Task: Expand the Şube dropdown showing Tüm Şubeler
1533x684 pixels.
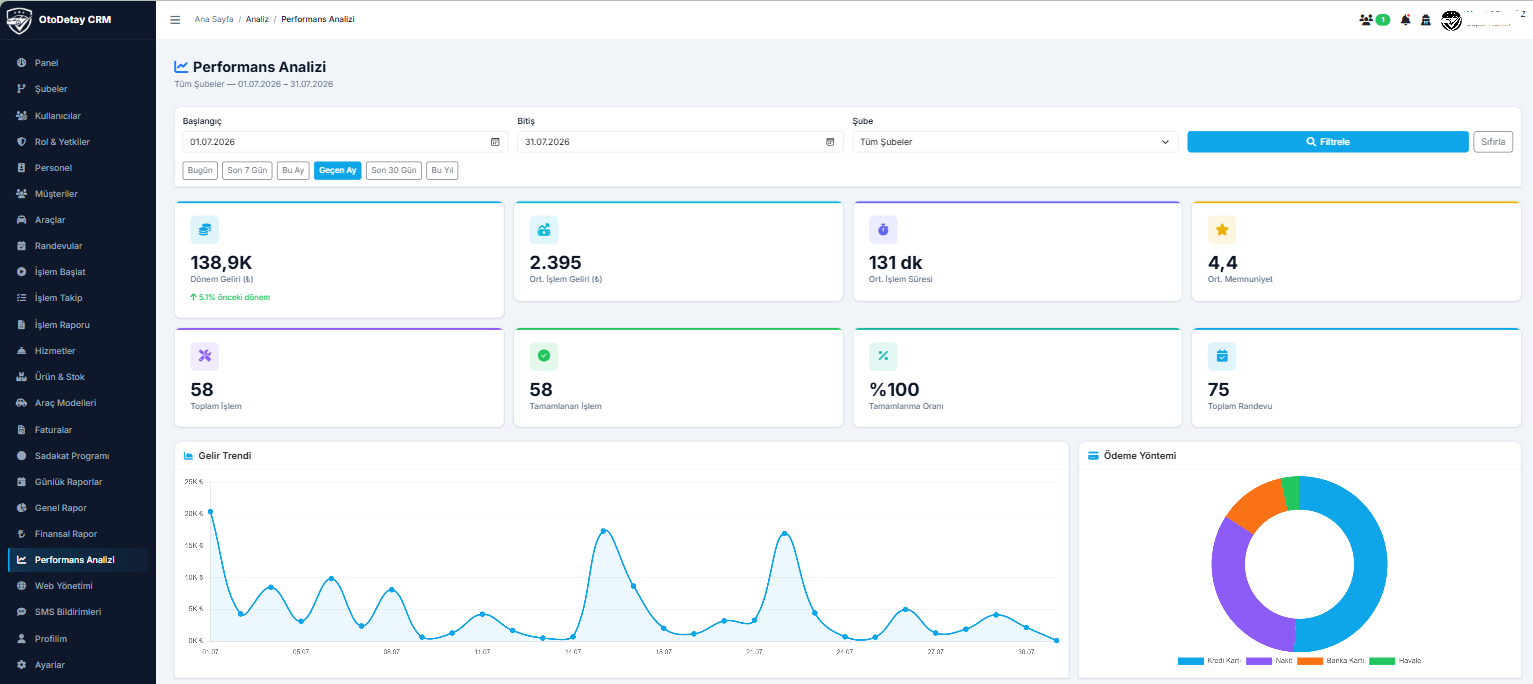Action: click(1015, 142)
